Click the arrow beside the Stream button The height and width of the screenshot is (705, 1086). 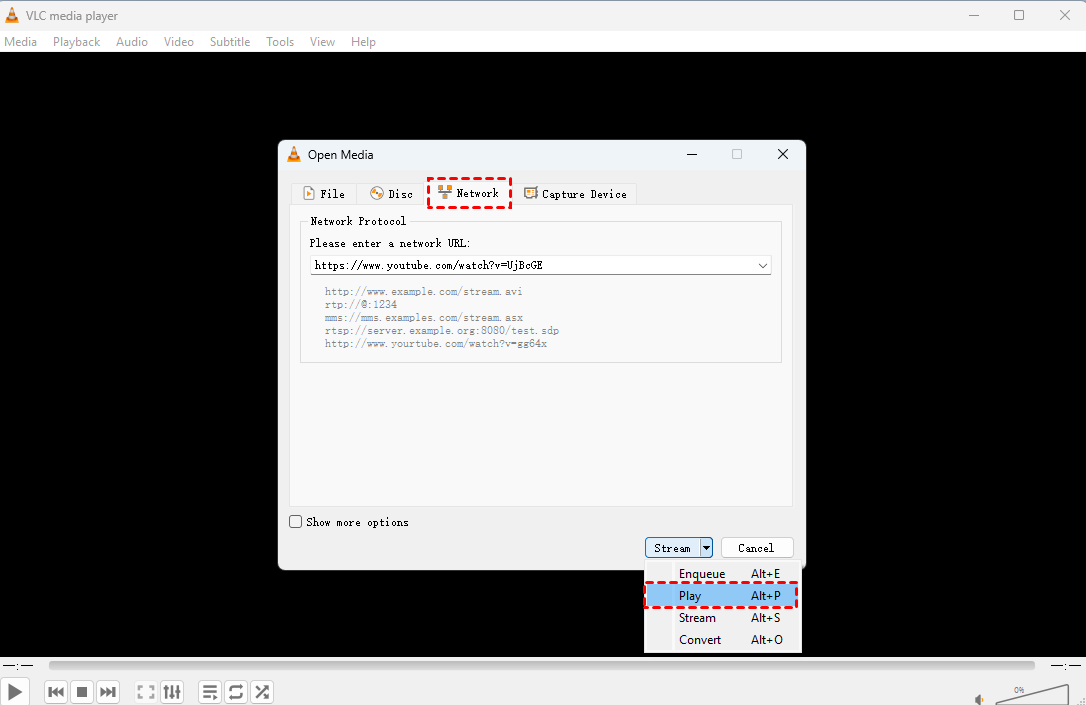[x=706, y=548]
